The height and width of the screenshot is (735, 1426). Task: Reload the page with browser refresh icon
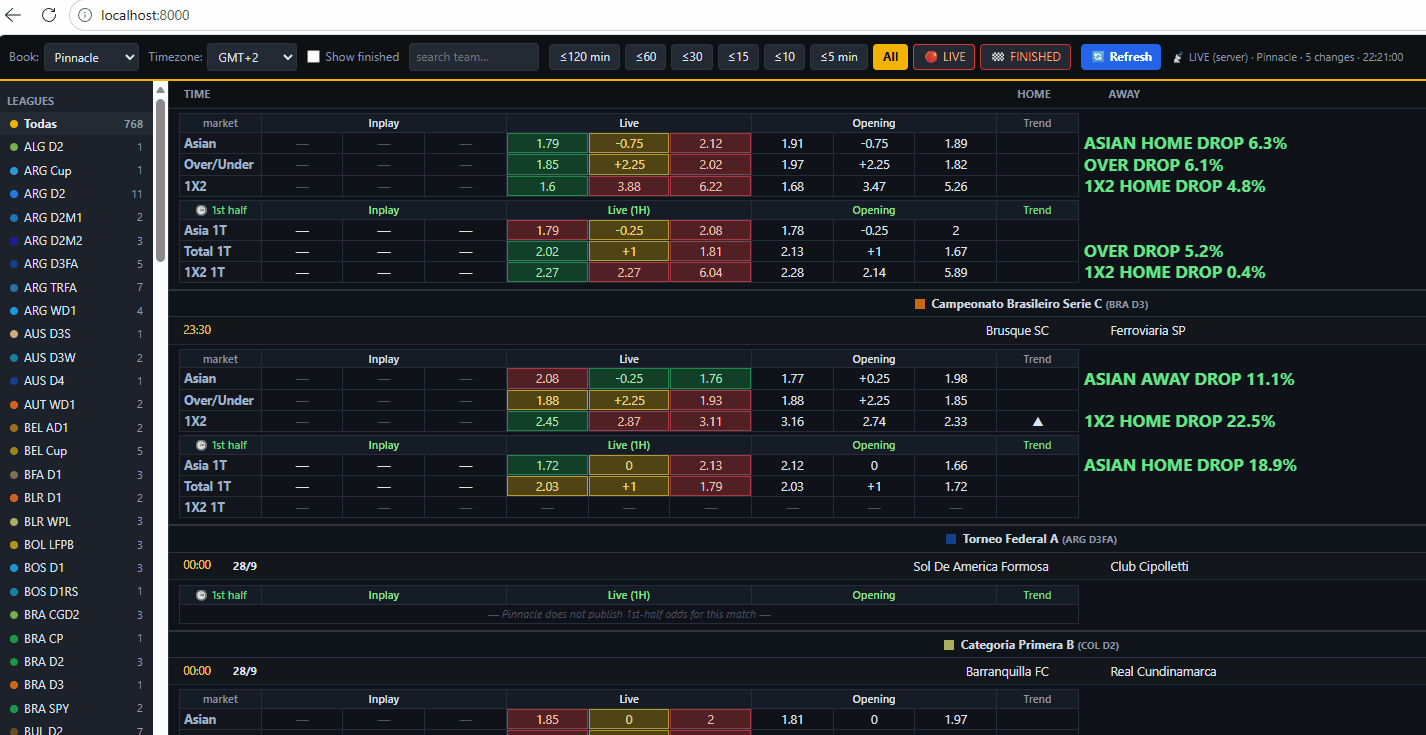[48, 15]
